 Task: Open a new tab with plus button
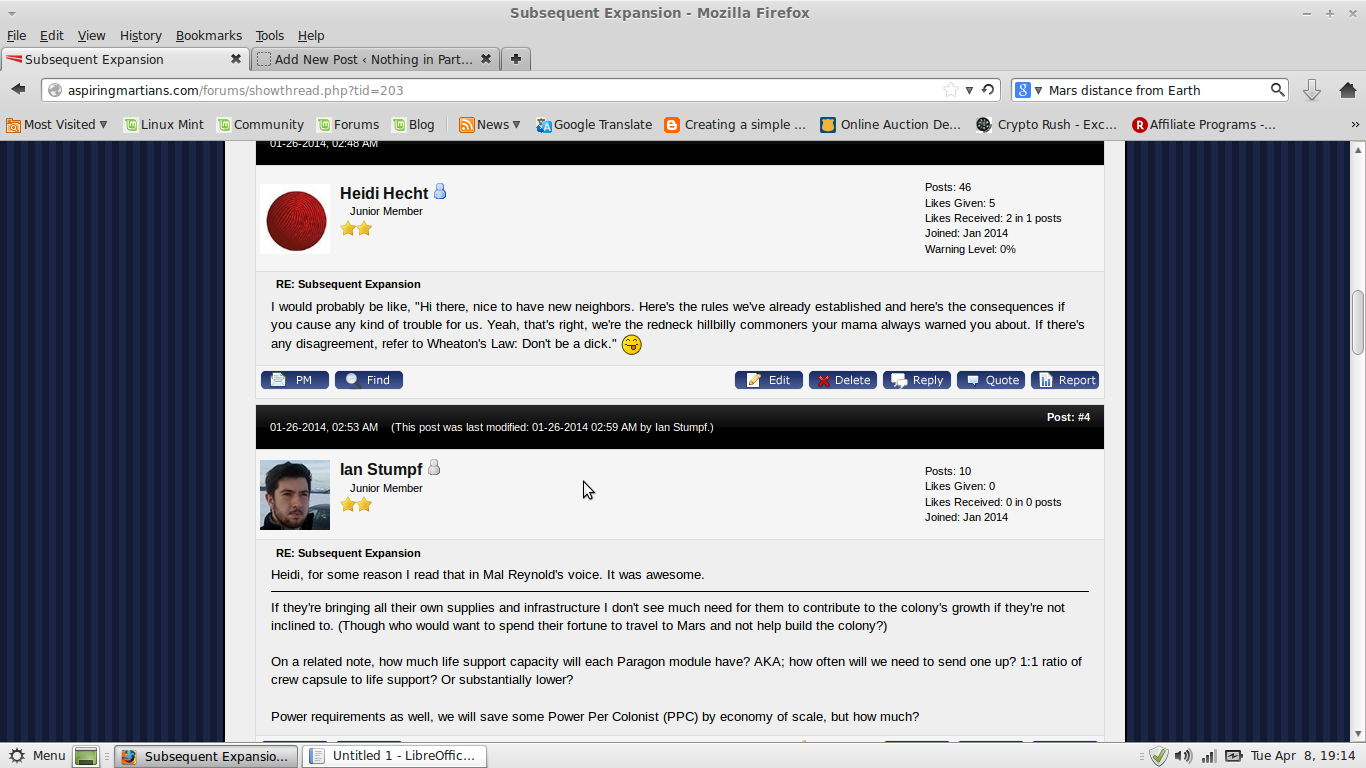point(515,59)
